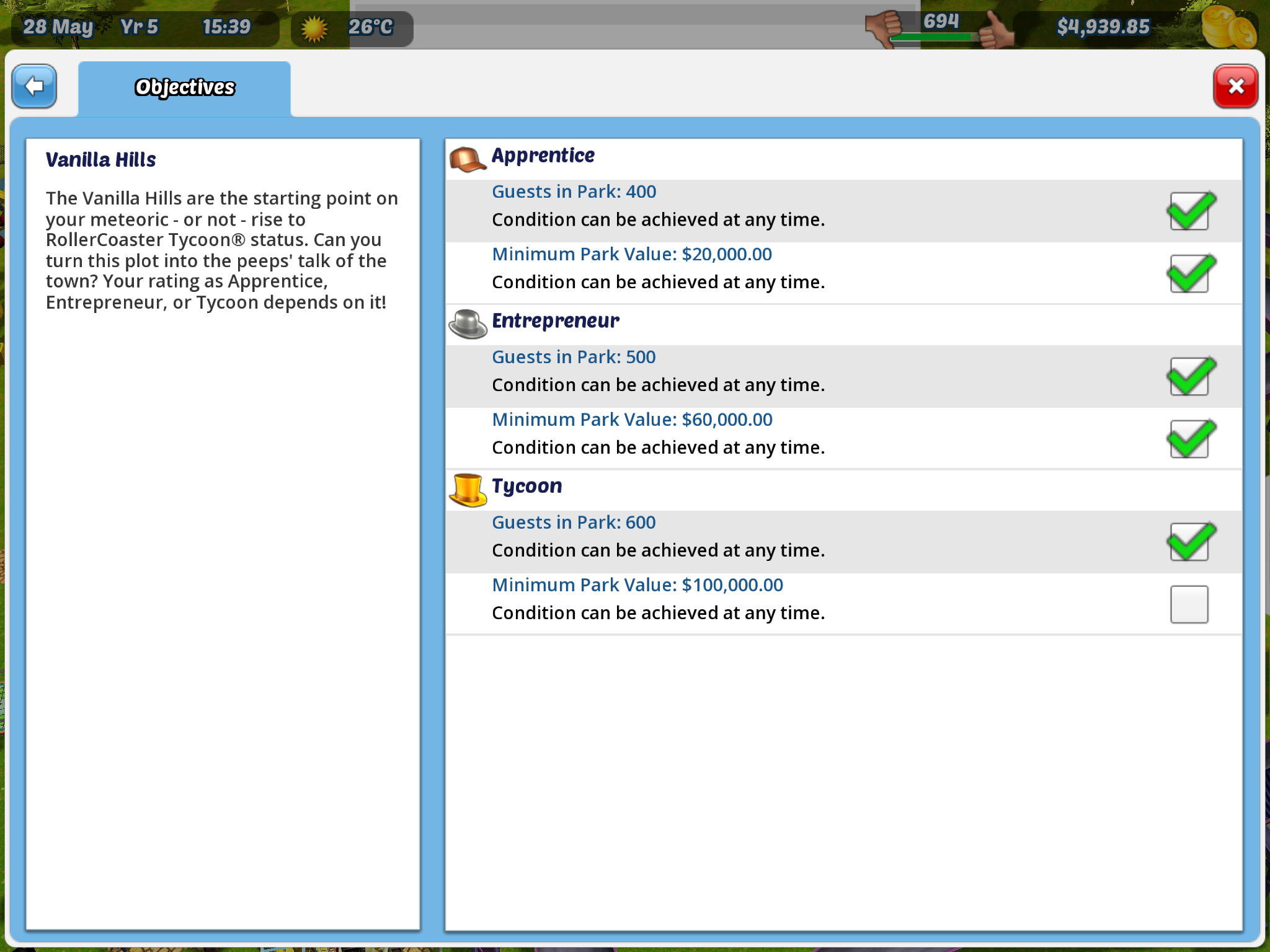Tap the sun weather icon
The image size is (1270, 952).
[x=314, y=29]
